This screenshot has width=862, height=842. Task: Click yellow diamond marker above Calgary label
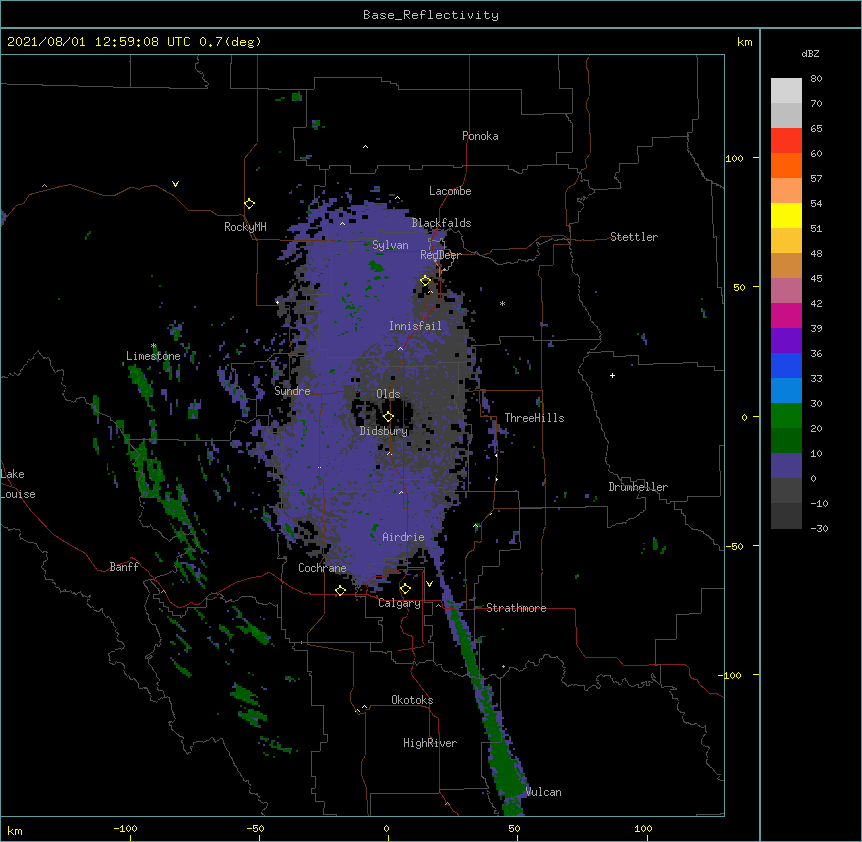pos(405,589)
